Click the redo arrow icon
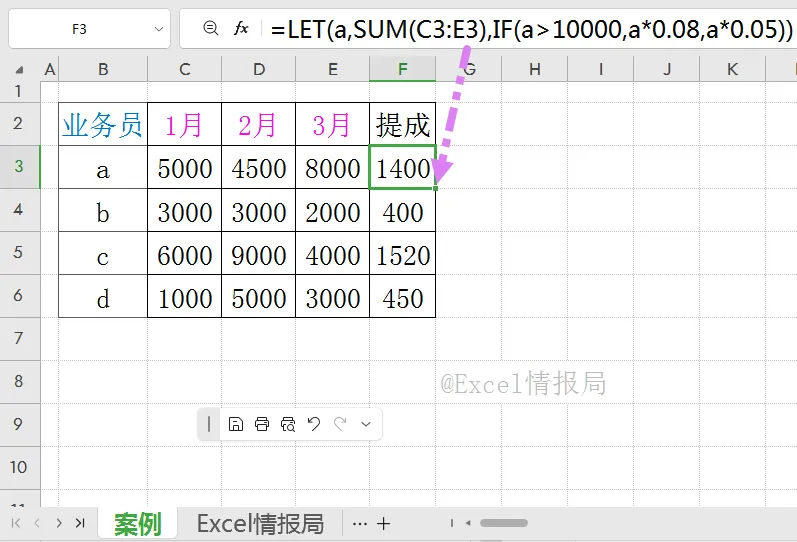This screenshot has width=797, height=542. (340, 424)
